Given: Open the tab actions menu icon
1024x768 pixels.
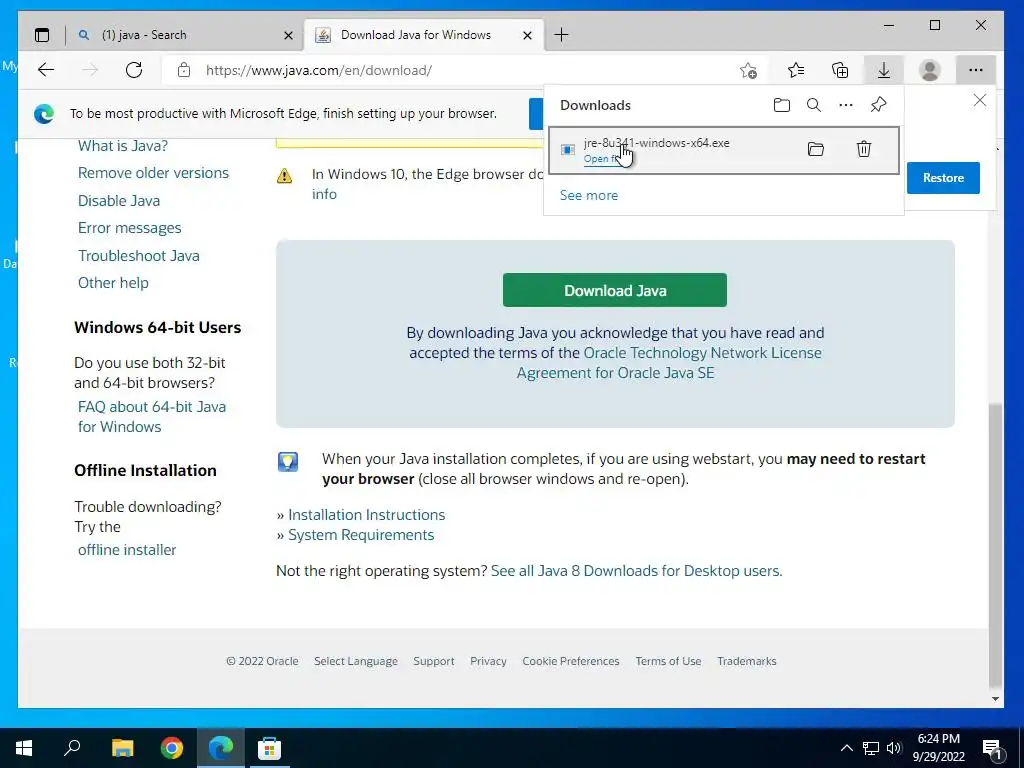Looking at the screenshot, I should coord(42,35).
